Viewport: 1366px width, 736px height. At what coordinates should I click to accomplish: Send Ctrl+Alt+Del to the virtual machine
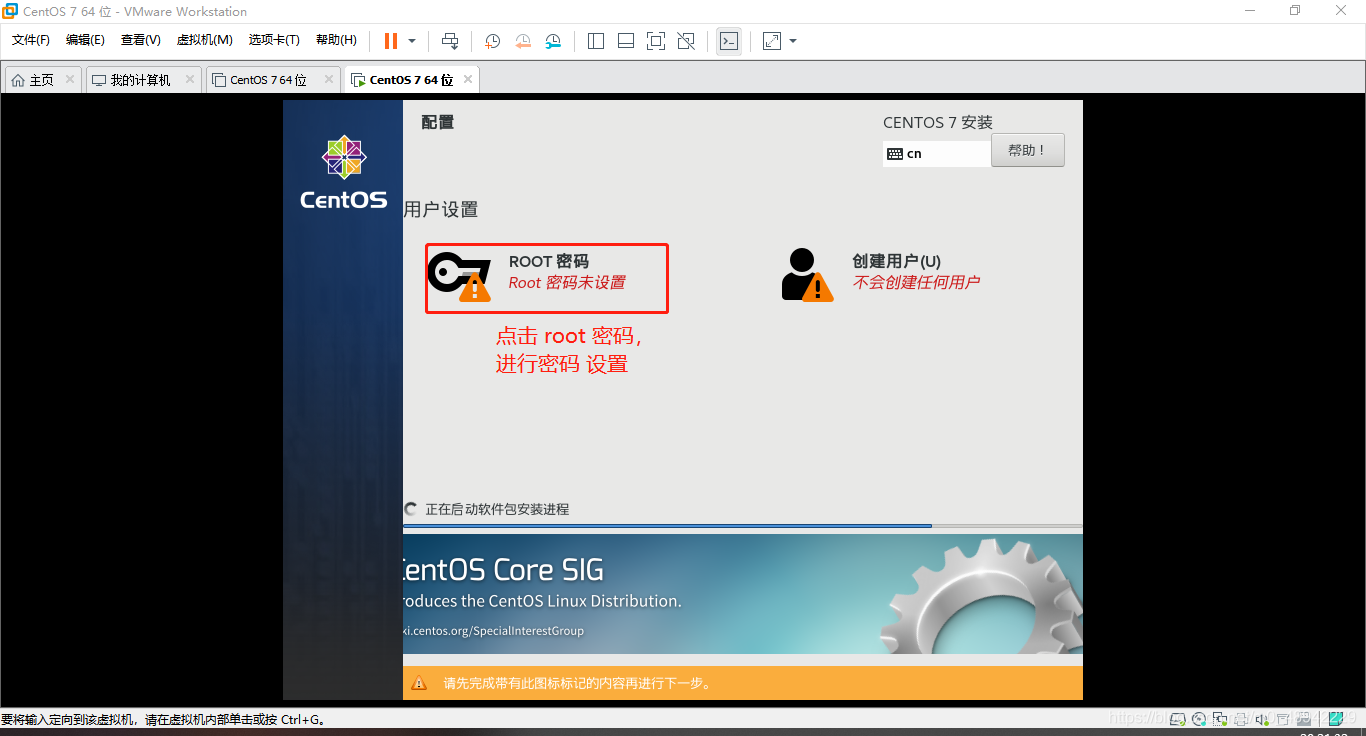coord(450,41)
